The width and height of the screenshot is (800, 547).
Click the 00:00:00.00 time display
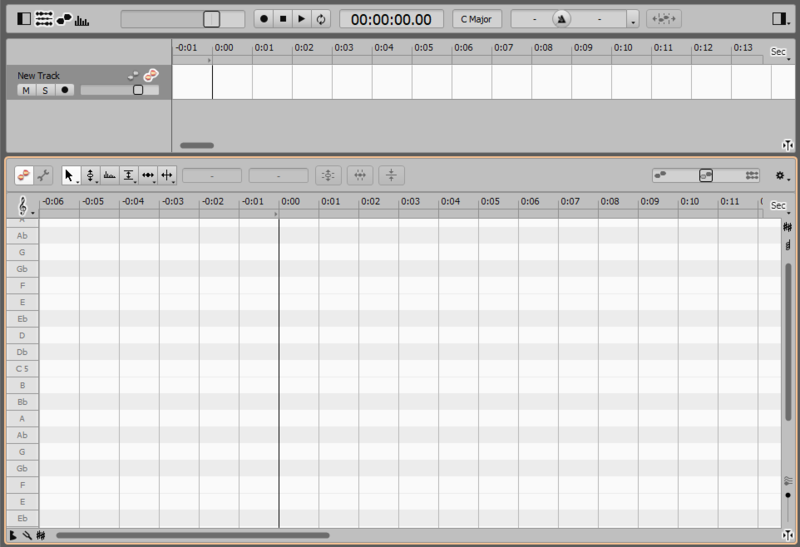[391, 19]
